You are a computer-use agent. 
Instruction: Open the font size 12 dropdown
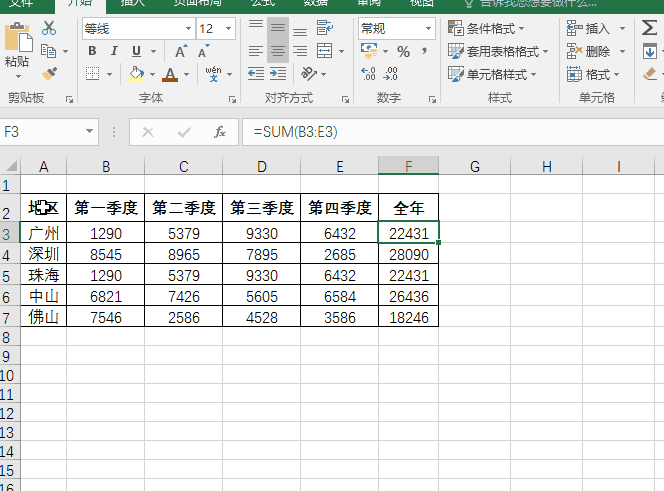(229, 29)
